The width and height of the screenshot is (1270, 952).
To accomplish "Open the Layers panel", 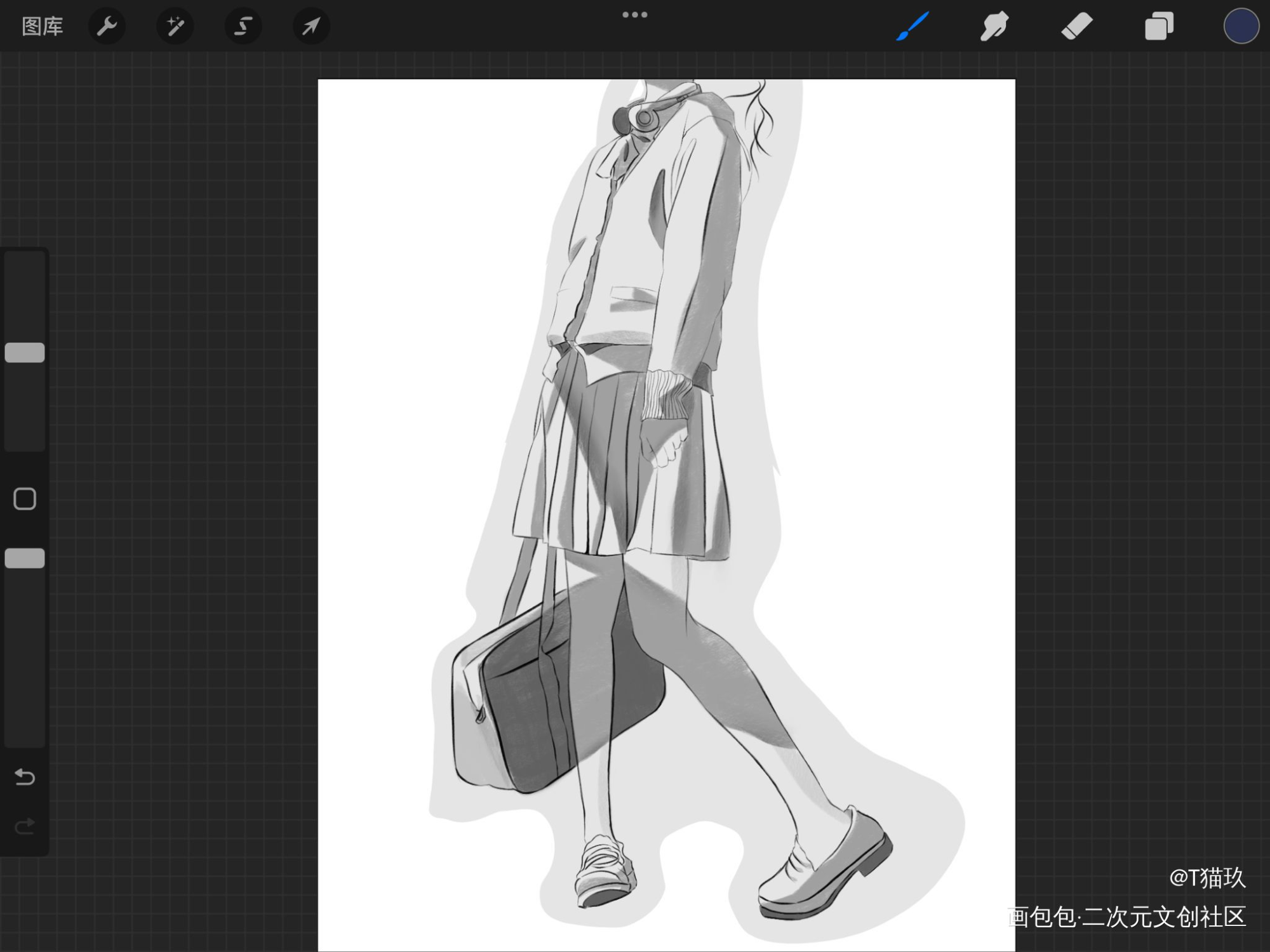I will [x=1159, y=26].
